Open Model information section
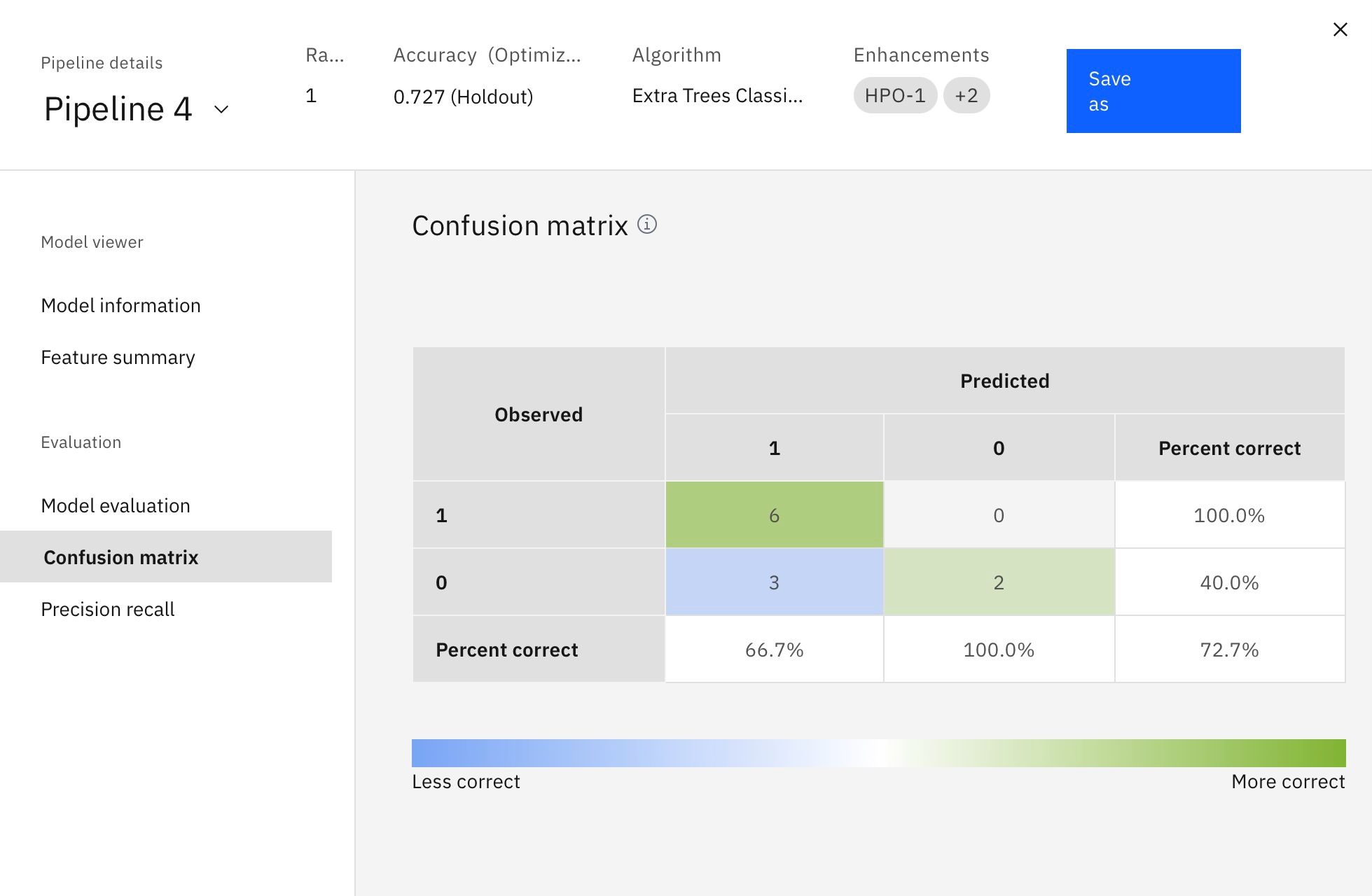Screen dimensions: 1372x896 click(120, 305)
